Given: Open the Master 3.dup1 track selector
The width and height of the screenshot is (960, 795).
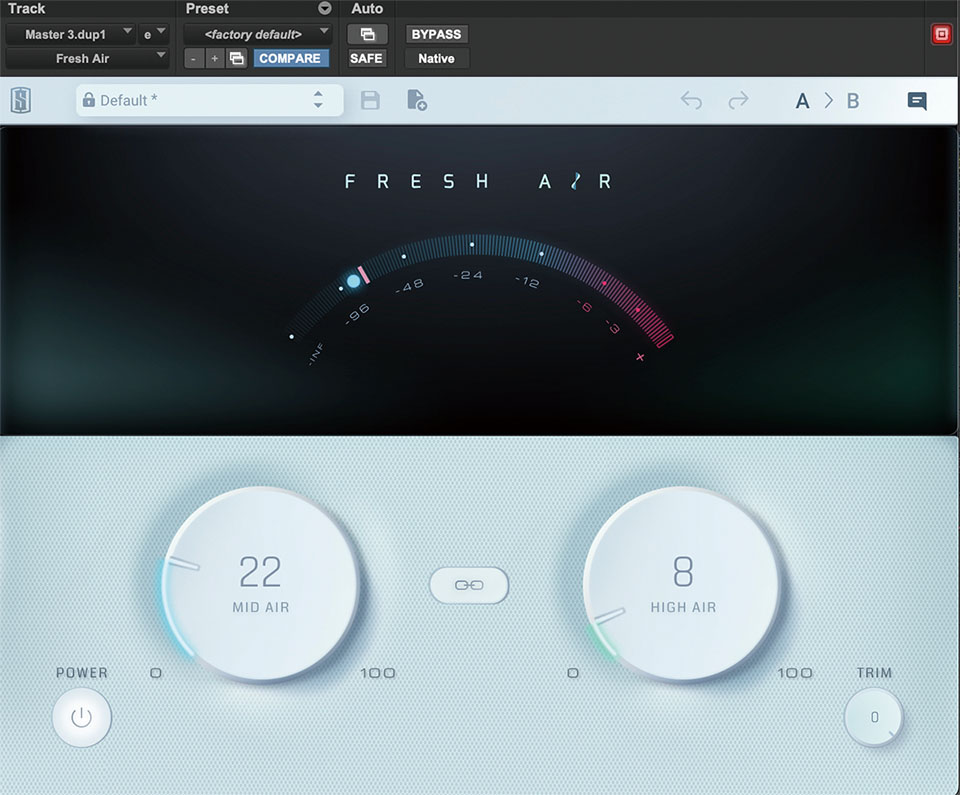Looking at the screenshot, I should 70,34.
